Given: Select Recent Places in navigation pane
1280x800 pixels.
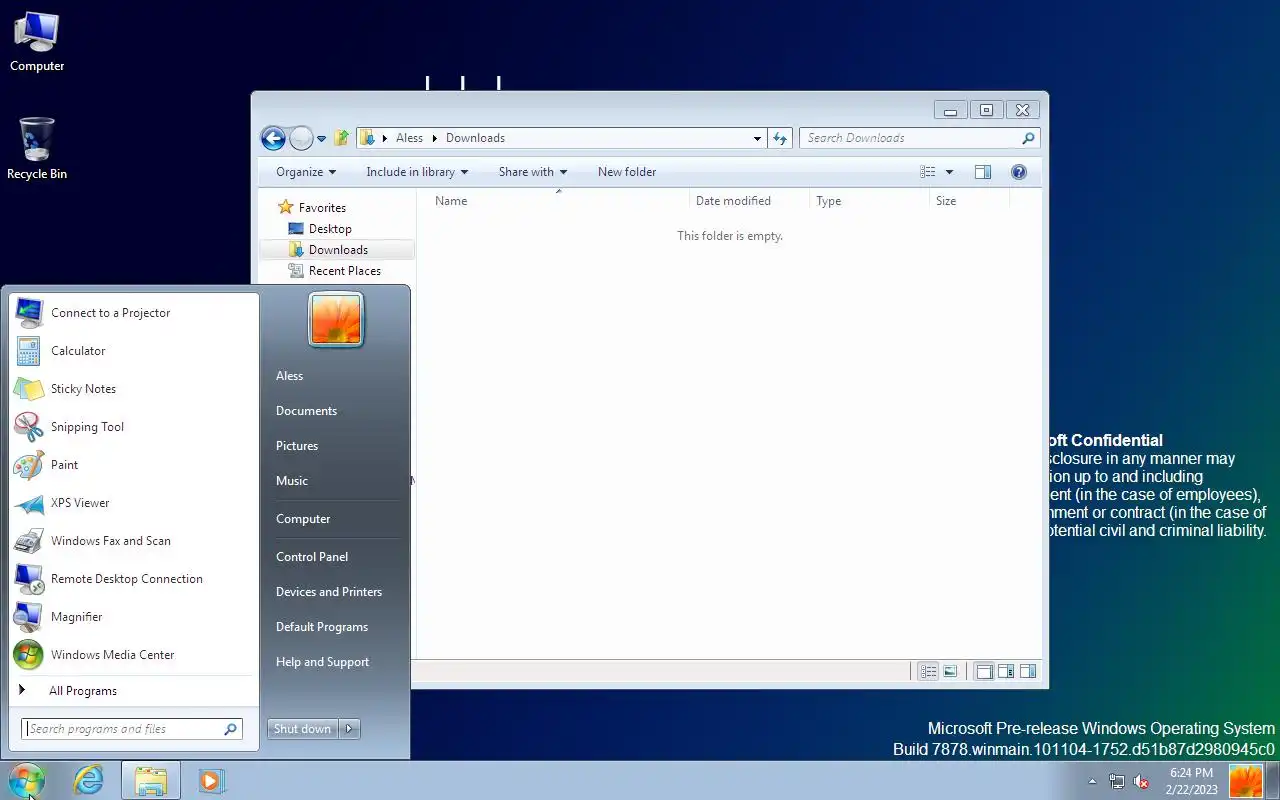Looking at the screenshot, I should 345,271.
